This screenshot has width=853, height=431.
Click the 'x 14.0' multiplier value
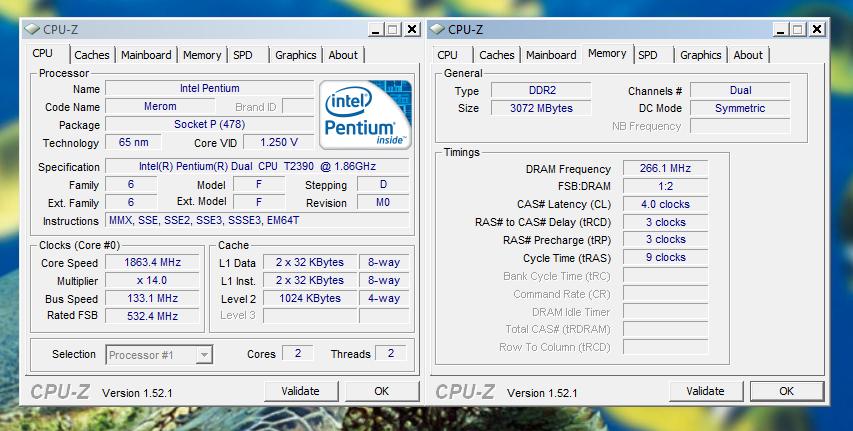click(152, 280)
